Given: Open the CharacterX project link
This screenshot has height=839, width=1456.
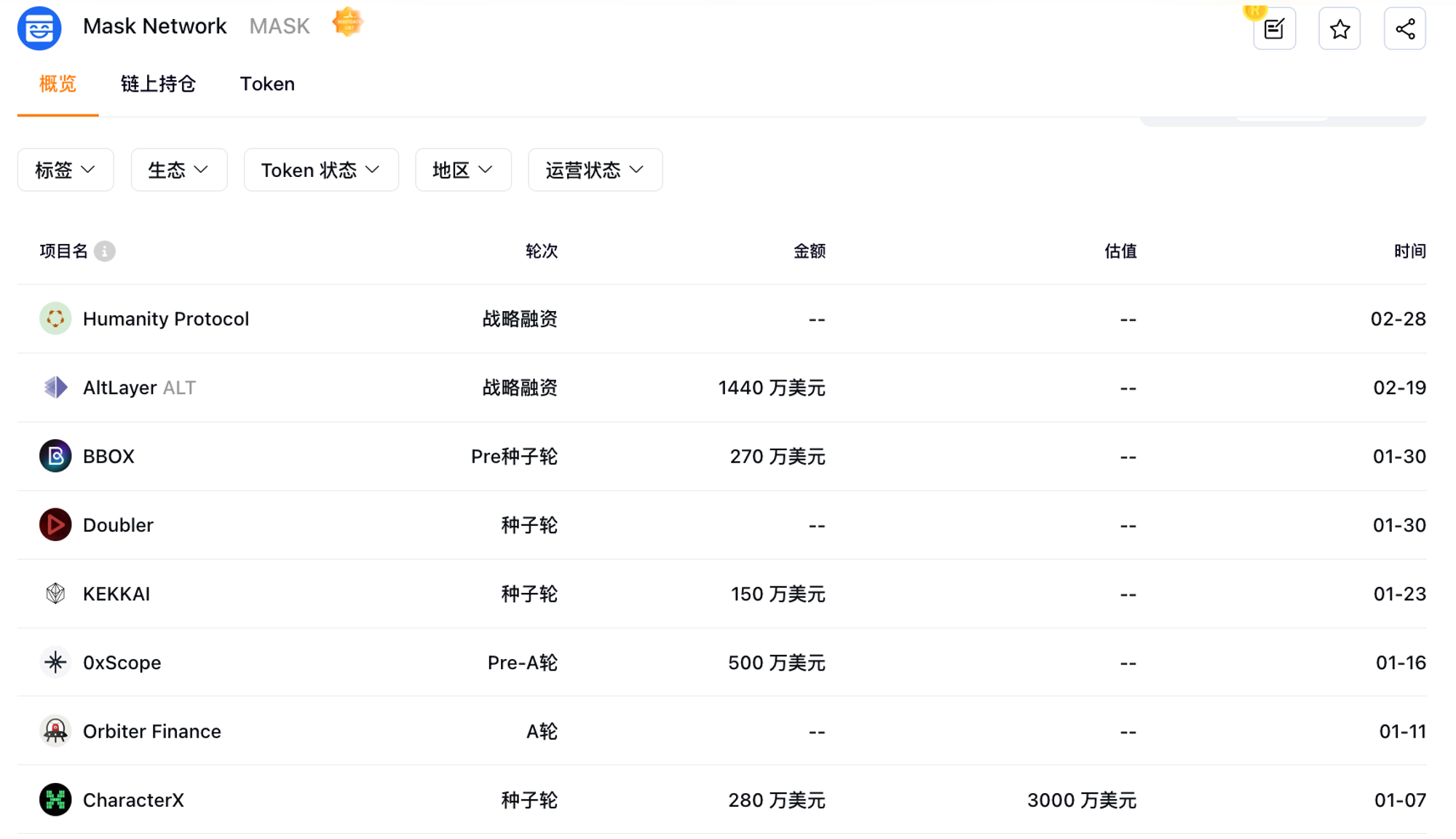Looking at the screenshot, I should [x=133, y=800].
